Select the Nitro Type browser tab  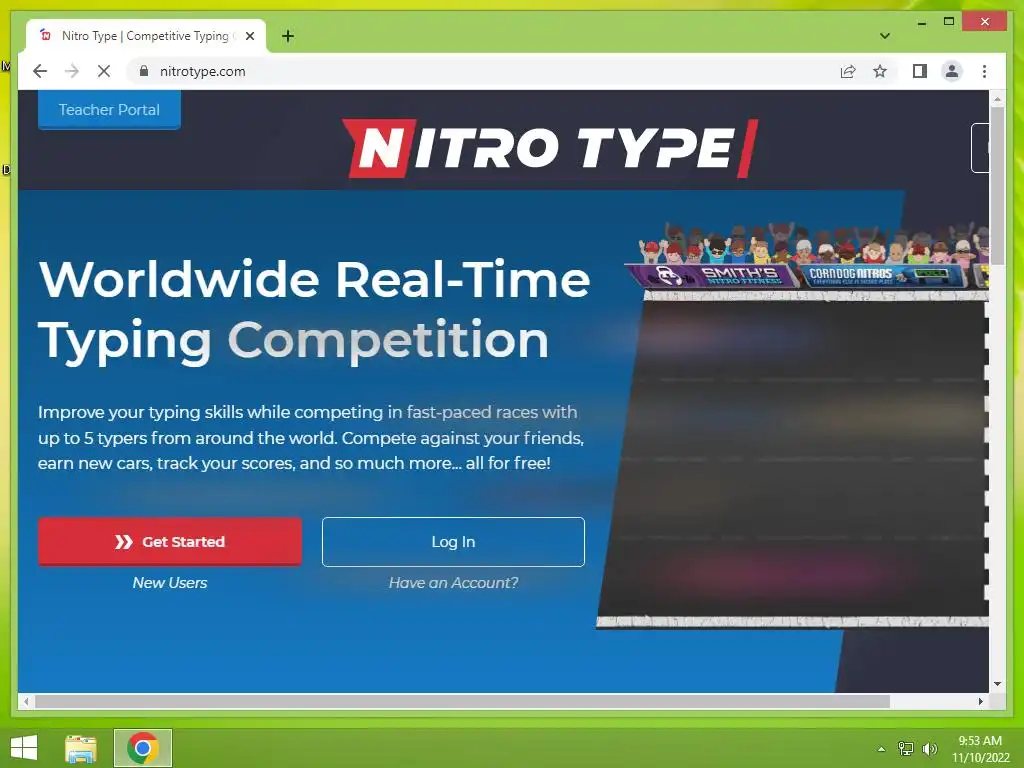146,36
